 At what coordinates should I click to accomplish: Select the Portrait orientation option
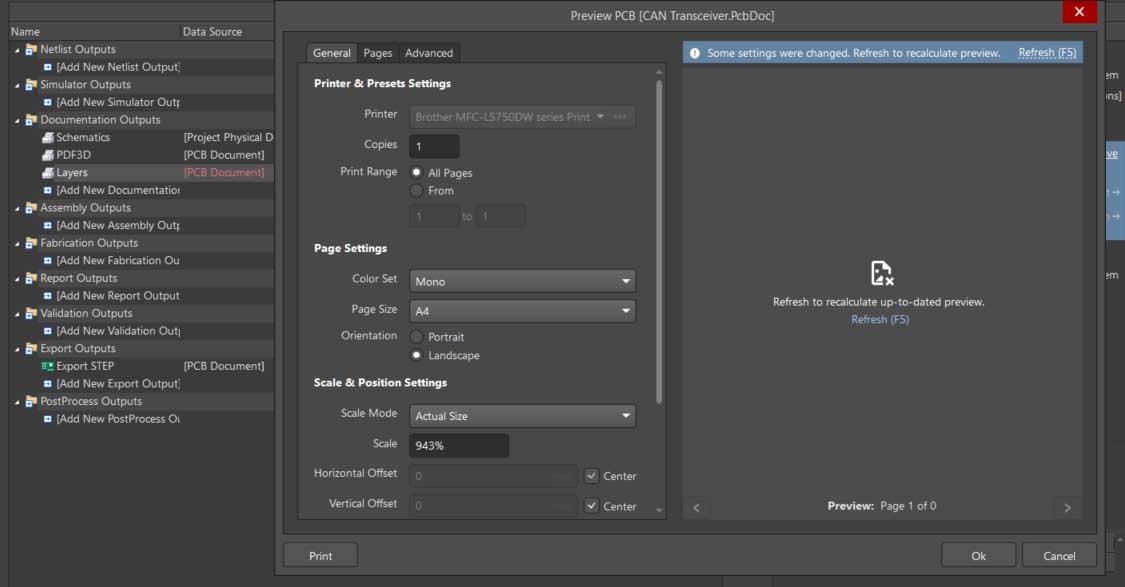coord(417,337)
